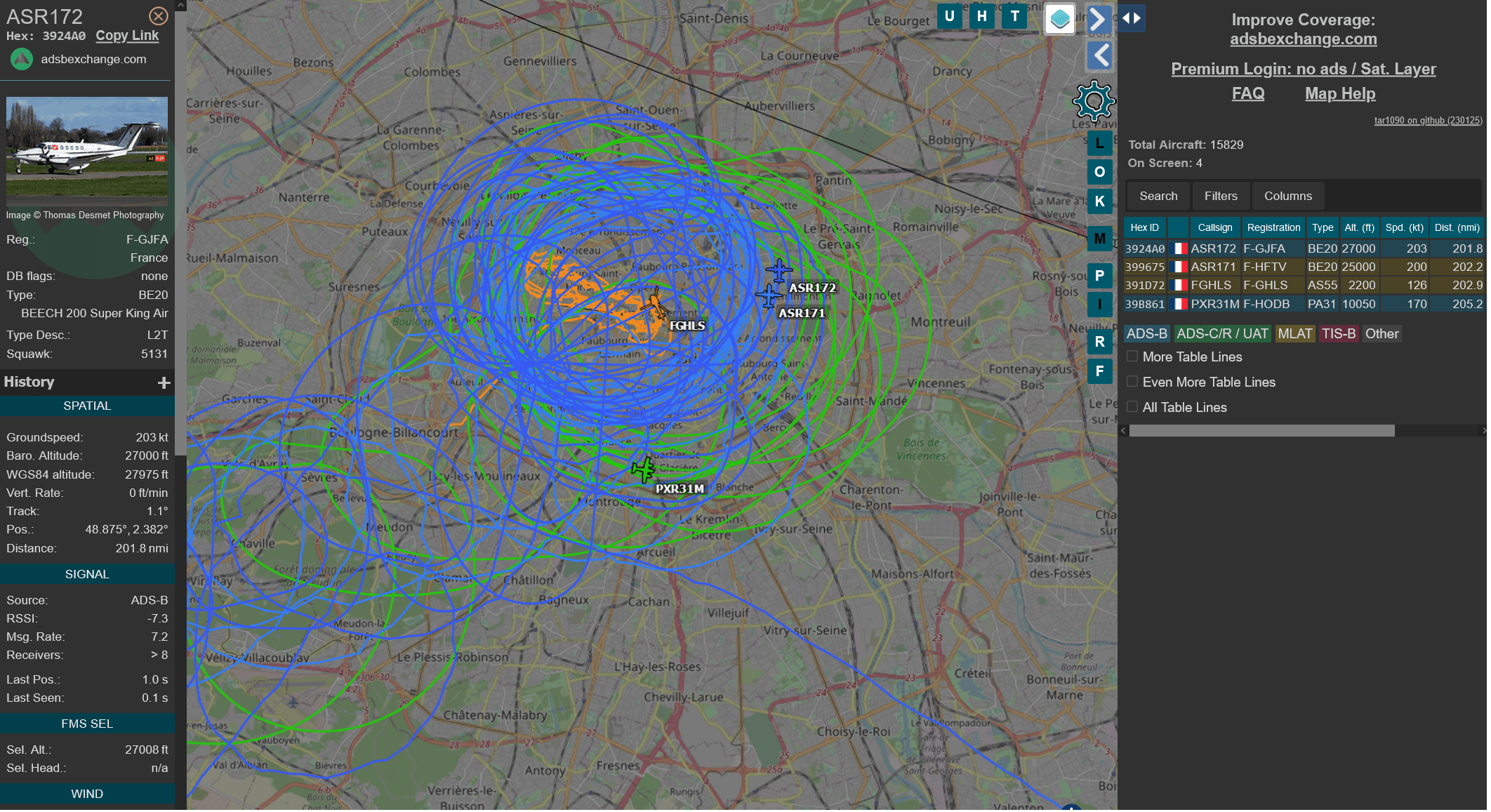Expand the History section with plus
The width and height of the screenshot is (1491, 812).
tap(164, 382)
